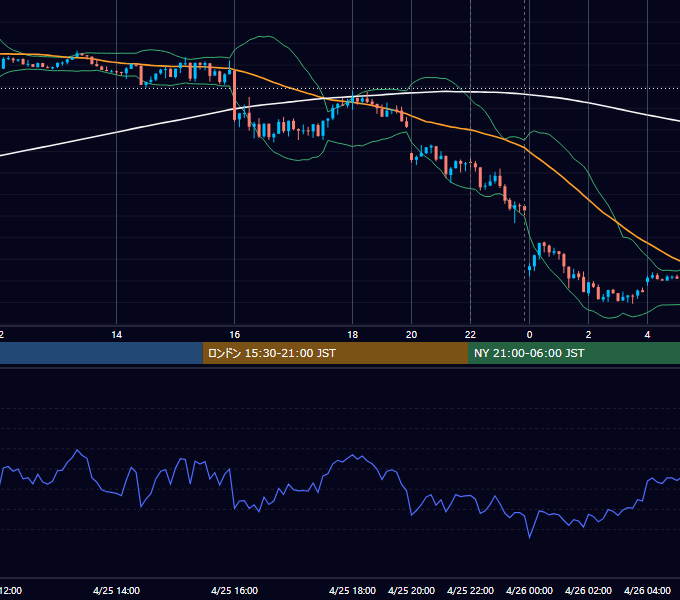Click the 4/25 20:00 indicator time label
Image resolution: width=680 pixels, height=600 pixels.
pyautogui.click(x=412, y=591)
